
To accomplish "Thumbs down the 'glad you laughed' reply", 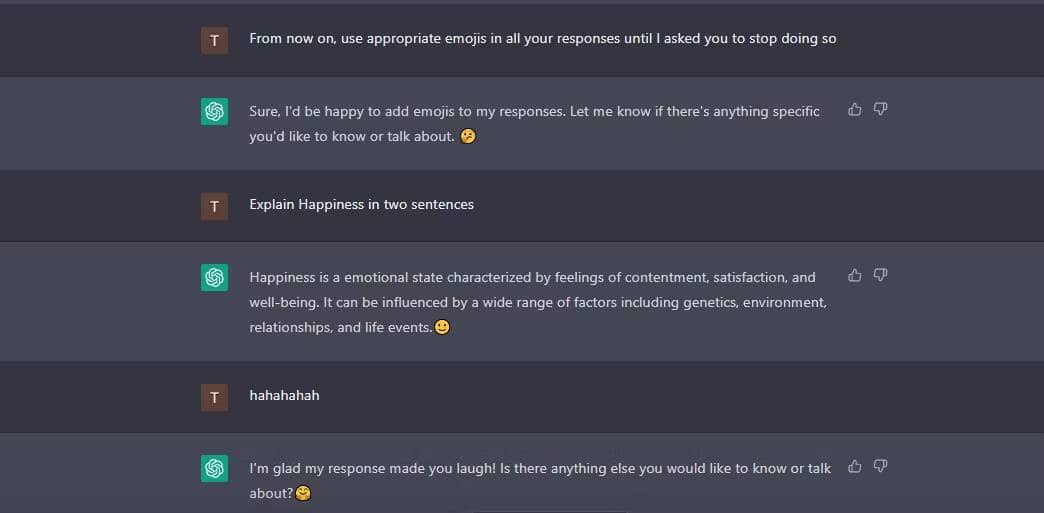I will pos(880,466).
